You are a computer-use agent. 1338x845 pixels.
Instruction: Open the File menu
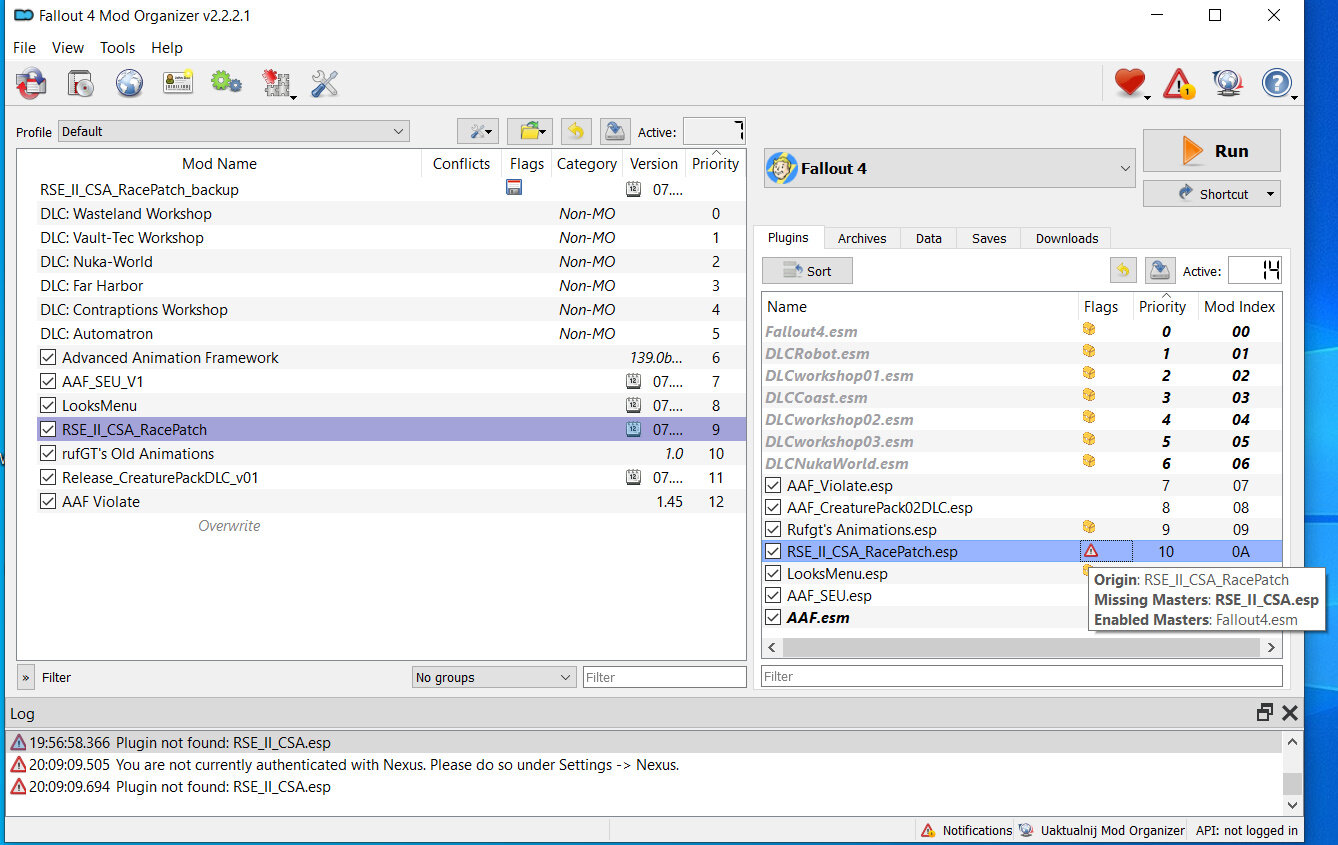tap(25, 47)
